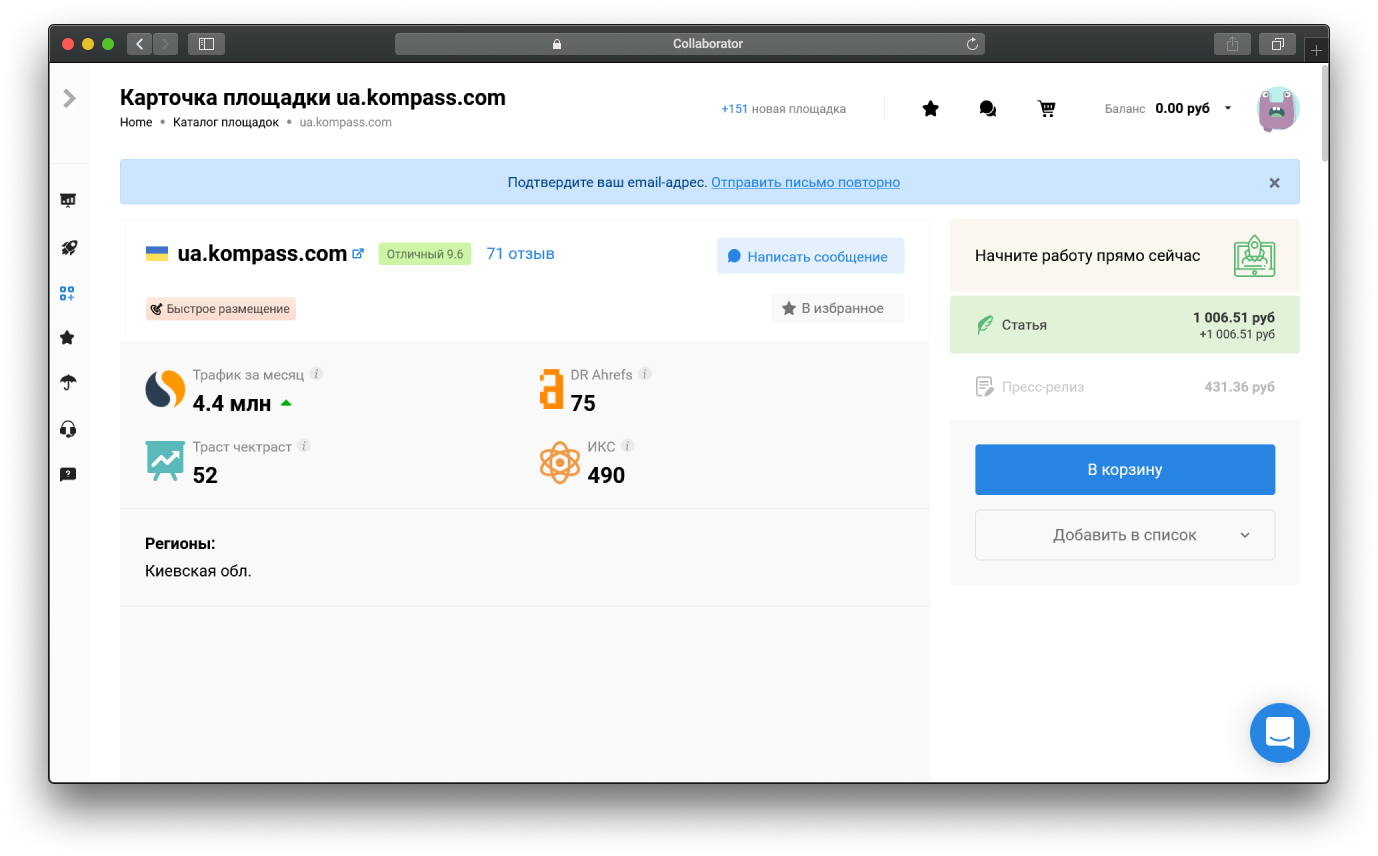Click the external link icon beside ua.kompass.com
Viewport: 1378px width, 856px height.
pos(358,254)
